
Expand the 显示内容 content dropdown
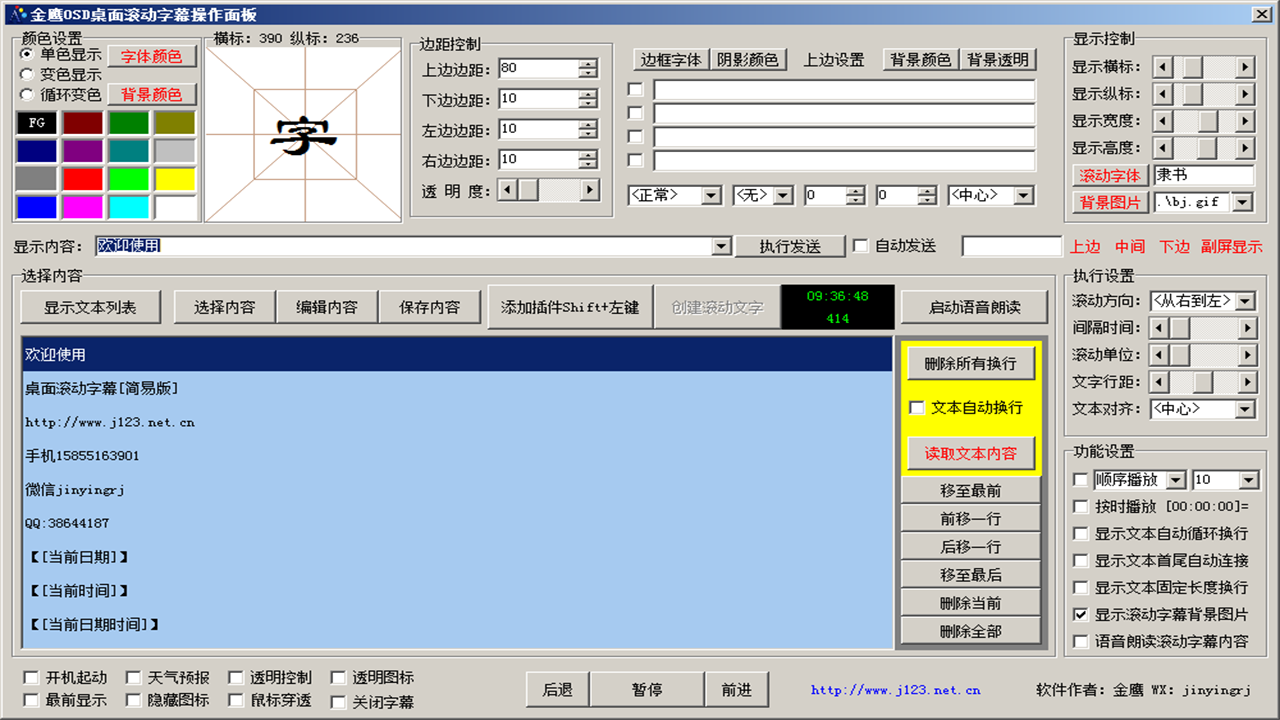coord(722,245)
